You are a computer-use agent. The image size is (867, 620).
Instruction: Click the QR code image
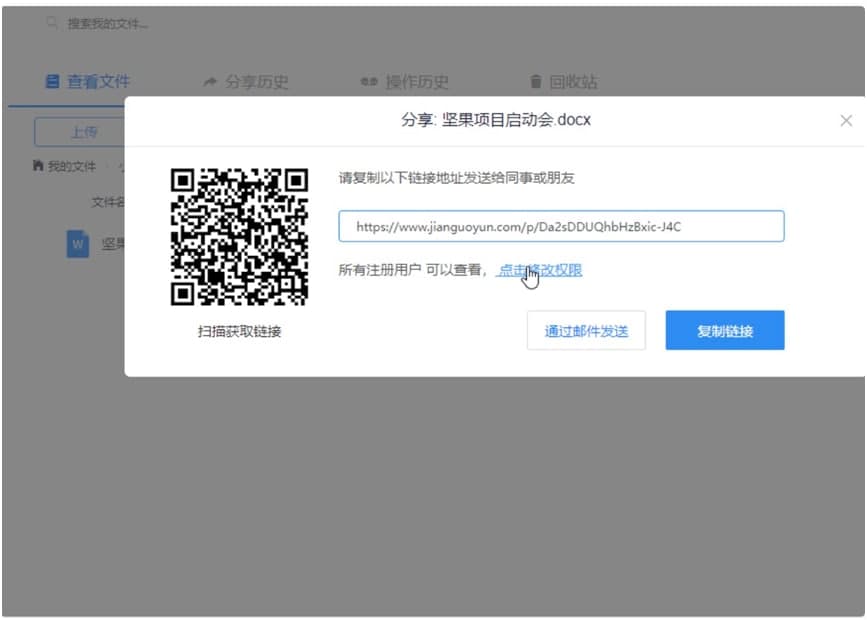pos(239,237)
